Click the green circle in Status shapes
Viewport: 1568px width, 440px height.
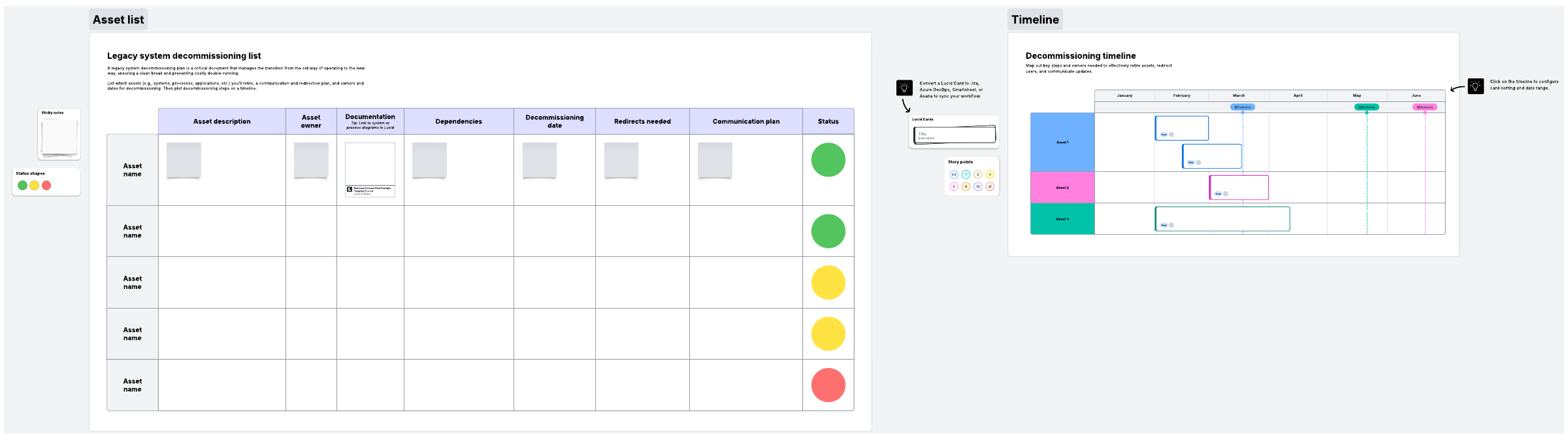point(22,186)
